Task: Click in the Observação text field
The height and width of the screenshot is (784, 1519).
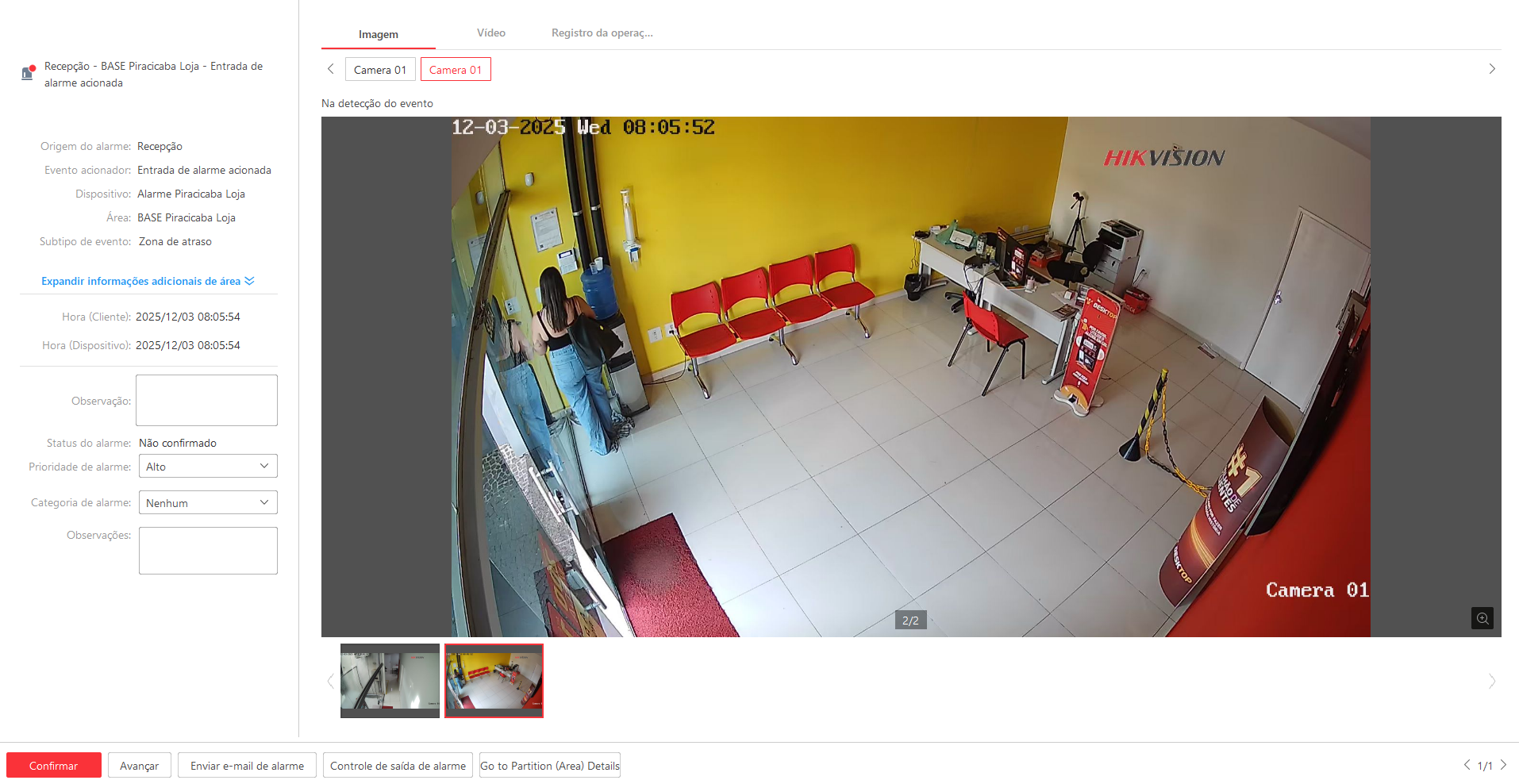Action: pyautogui.click(x=206, y=401)
